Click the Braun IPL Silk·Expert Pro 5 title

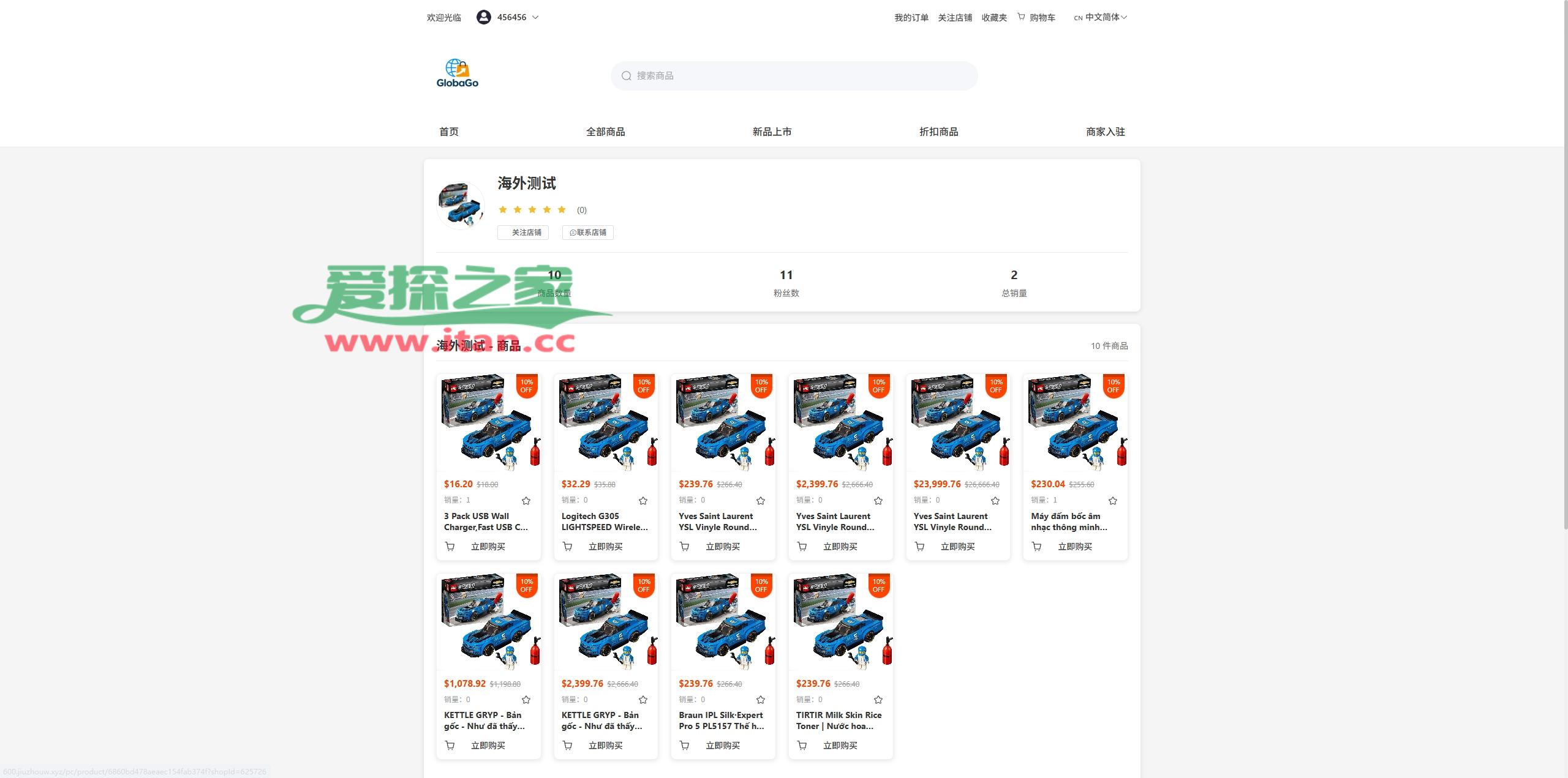722,720
